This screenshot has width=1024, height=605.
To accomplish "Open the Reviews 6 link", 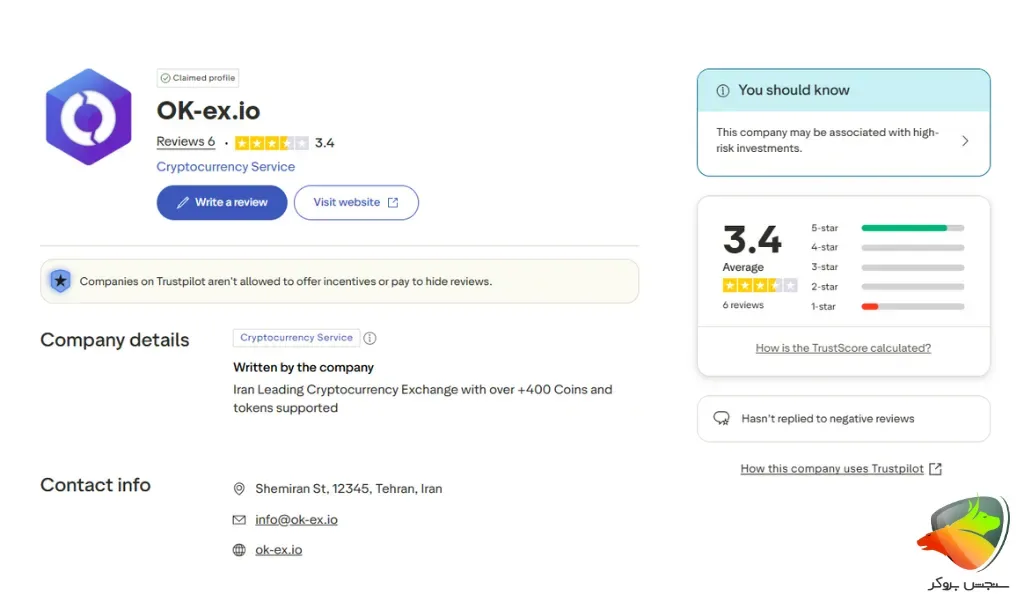I will [185, 142].
